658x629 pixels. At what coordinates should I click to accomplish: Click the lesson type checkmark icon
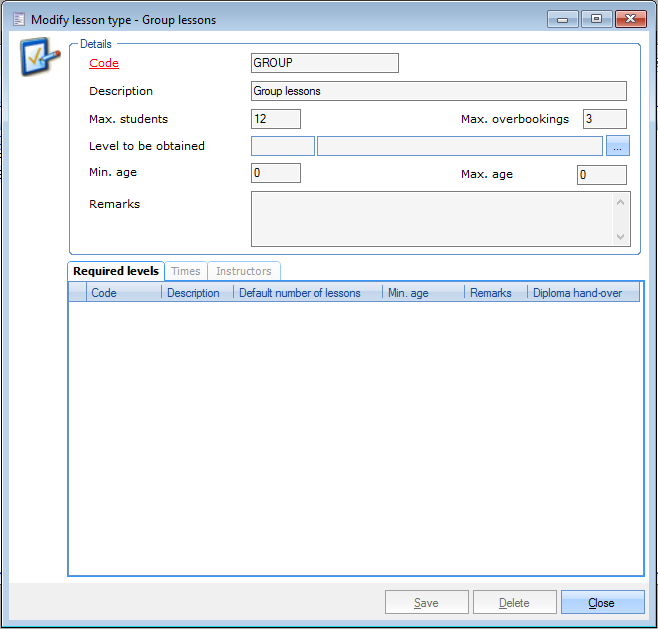pyautogui.click(x=35, y=61)
